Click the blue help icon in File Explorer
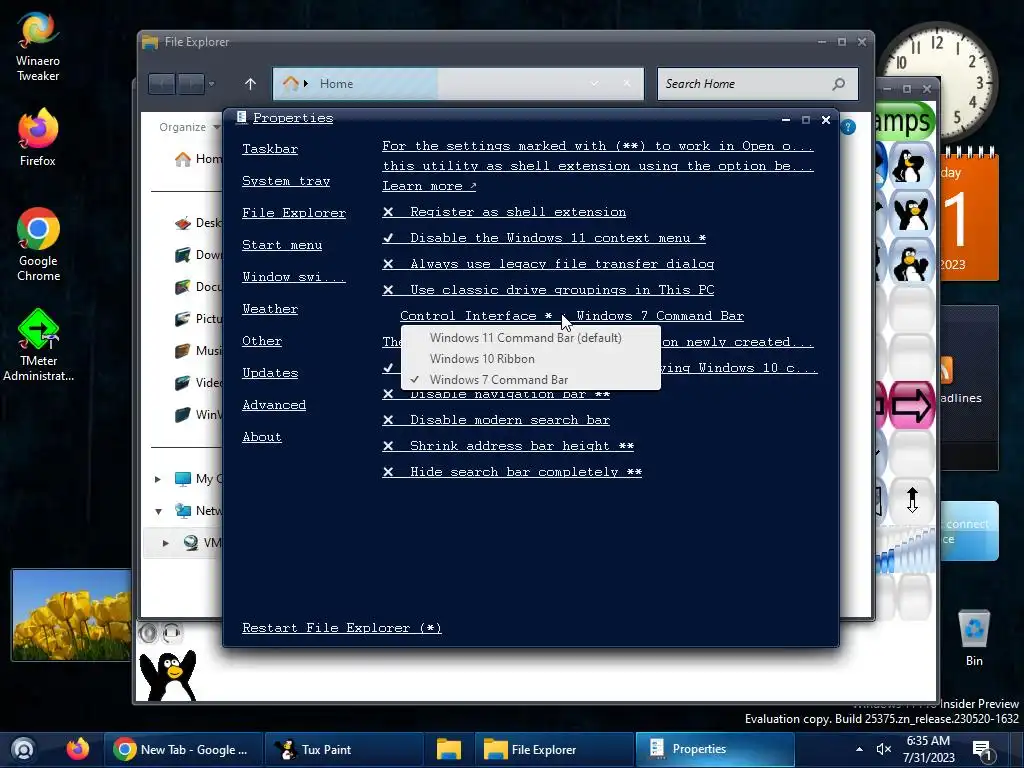Viewport: 1024px width, 768px height. coord(848,127)
